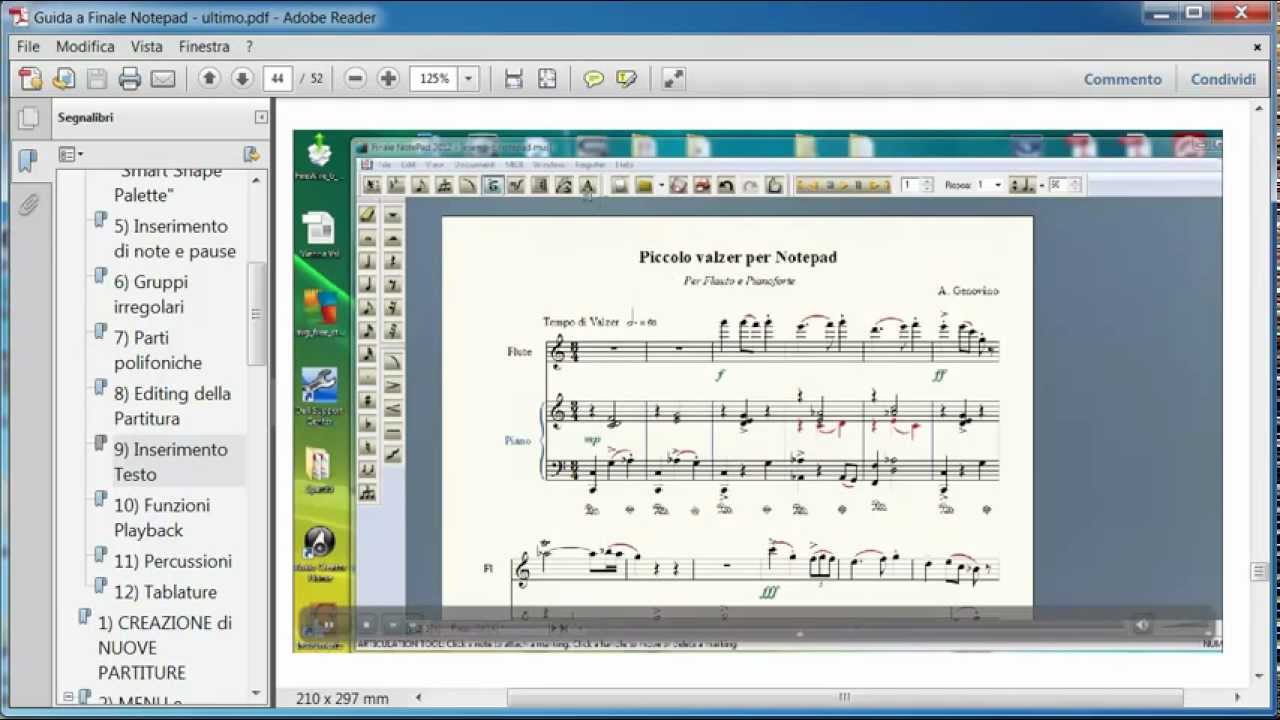Open the attachments paperclip panel
Screen dimensions: 1280x720
pyautogui.click(x=28, y=206)
